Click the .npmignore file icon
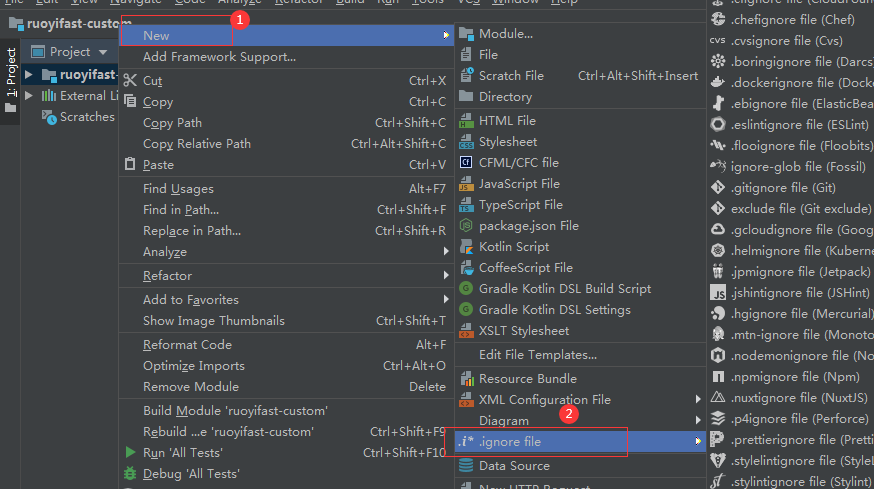874x489 pixels. (x=718, y=377)
